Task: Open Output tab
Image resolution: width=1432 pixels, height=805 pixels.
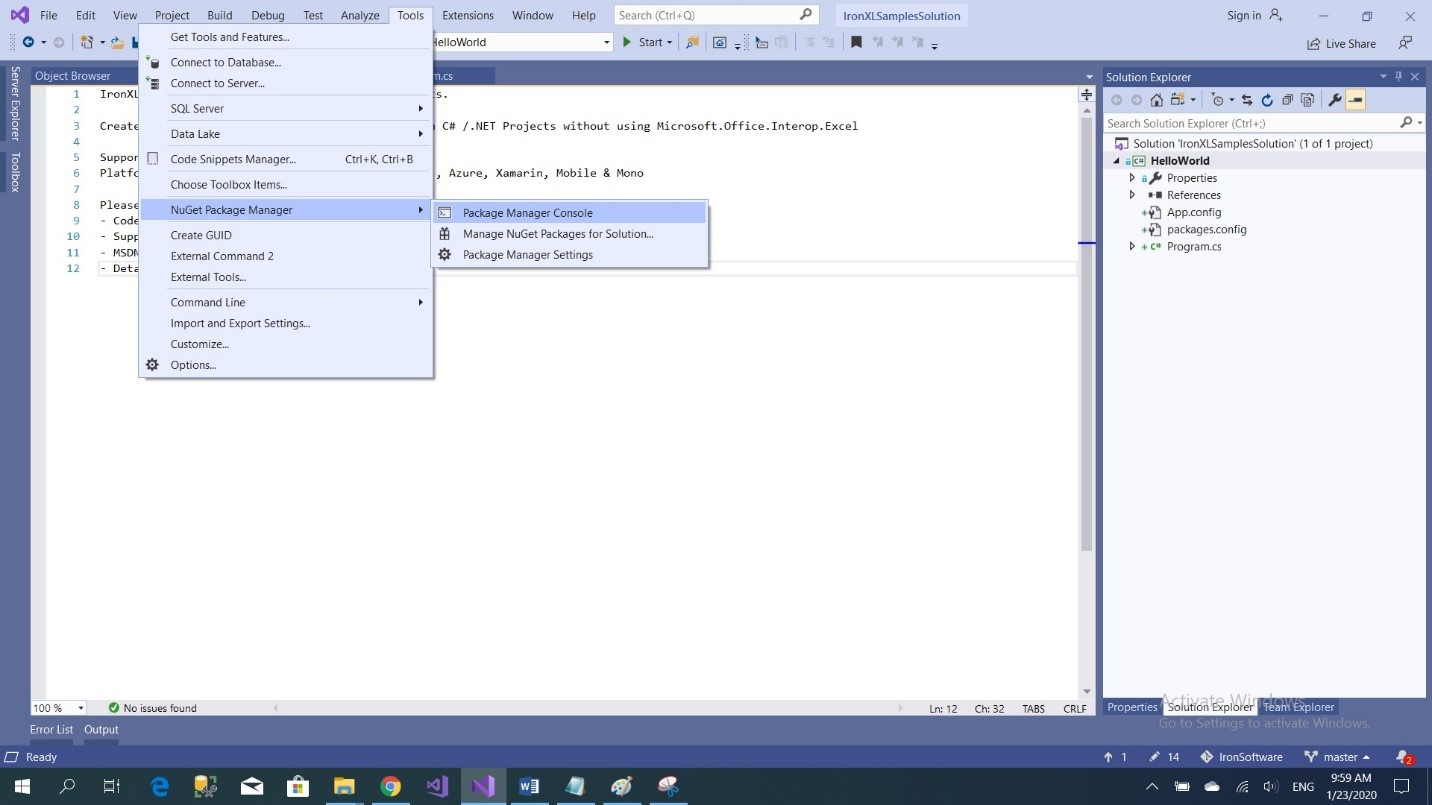Action: (x=101, y=730)
